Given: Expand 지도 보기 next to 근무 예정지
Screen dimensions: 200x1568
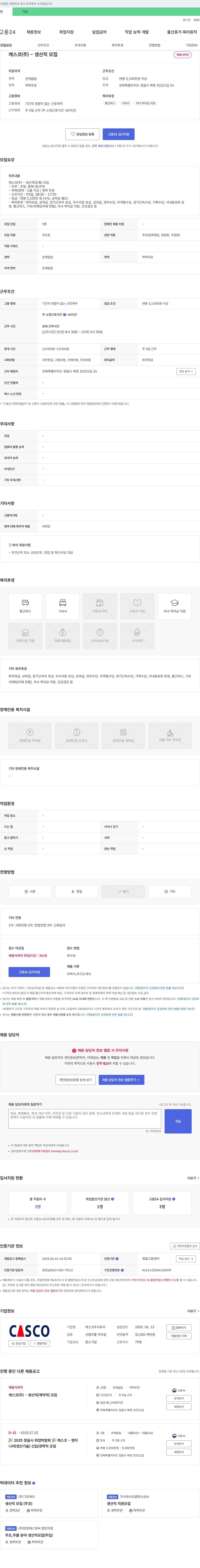Looking at the screenshot, I should pyautogui.click(x=186, y=371).
